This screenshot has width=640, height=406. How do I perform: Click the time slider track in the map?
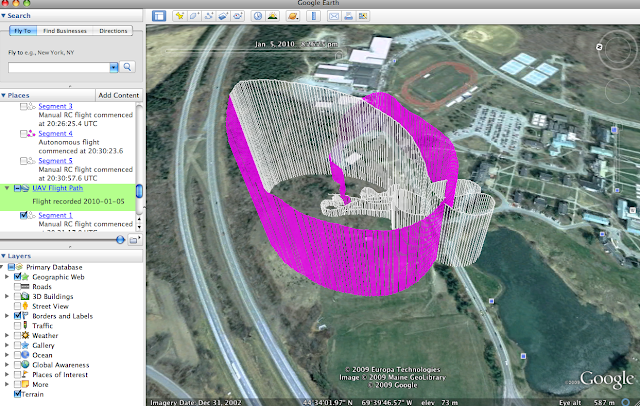click(x=253, y=51)
